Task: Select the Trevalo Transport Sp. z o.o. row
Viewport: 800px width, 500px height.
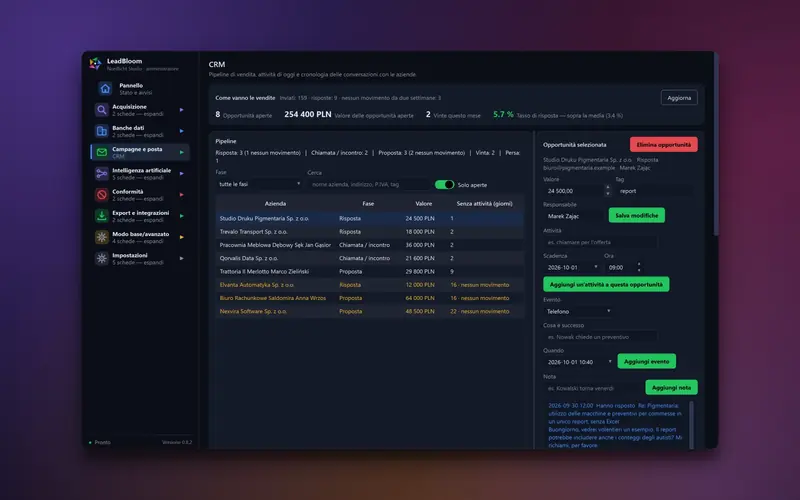Action: pyautogui.click(x=369, y=232)
